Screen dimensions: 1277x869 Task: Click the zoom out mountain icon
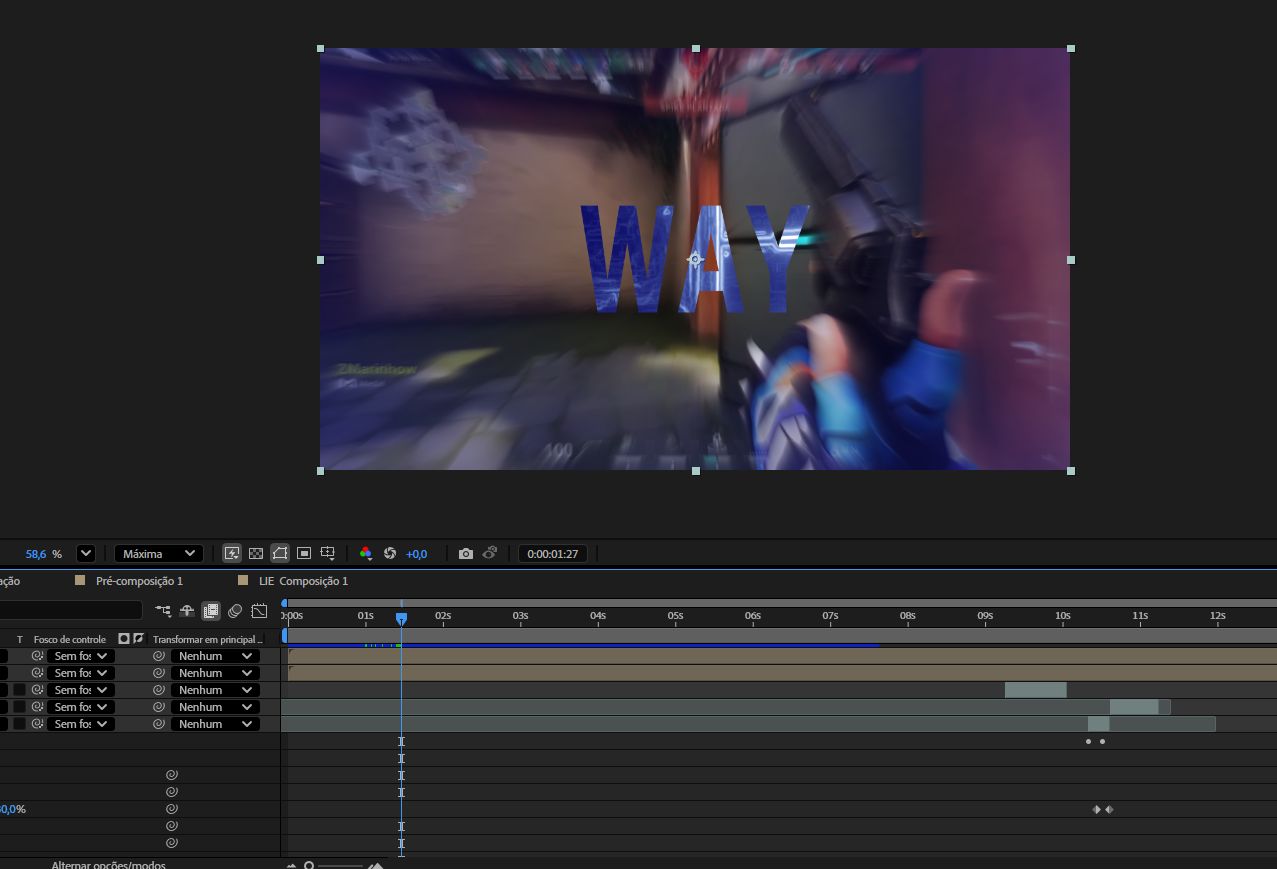click(292, 866)
